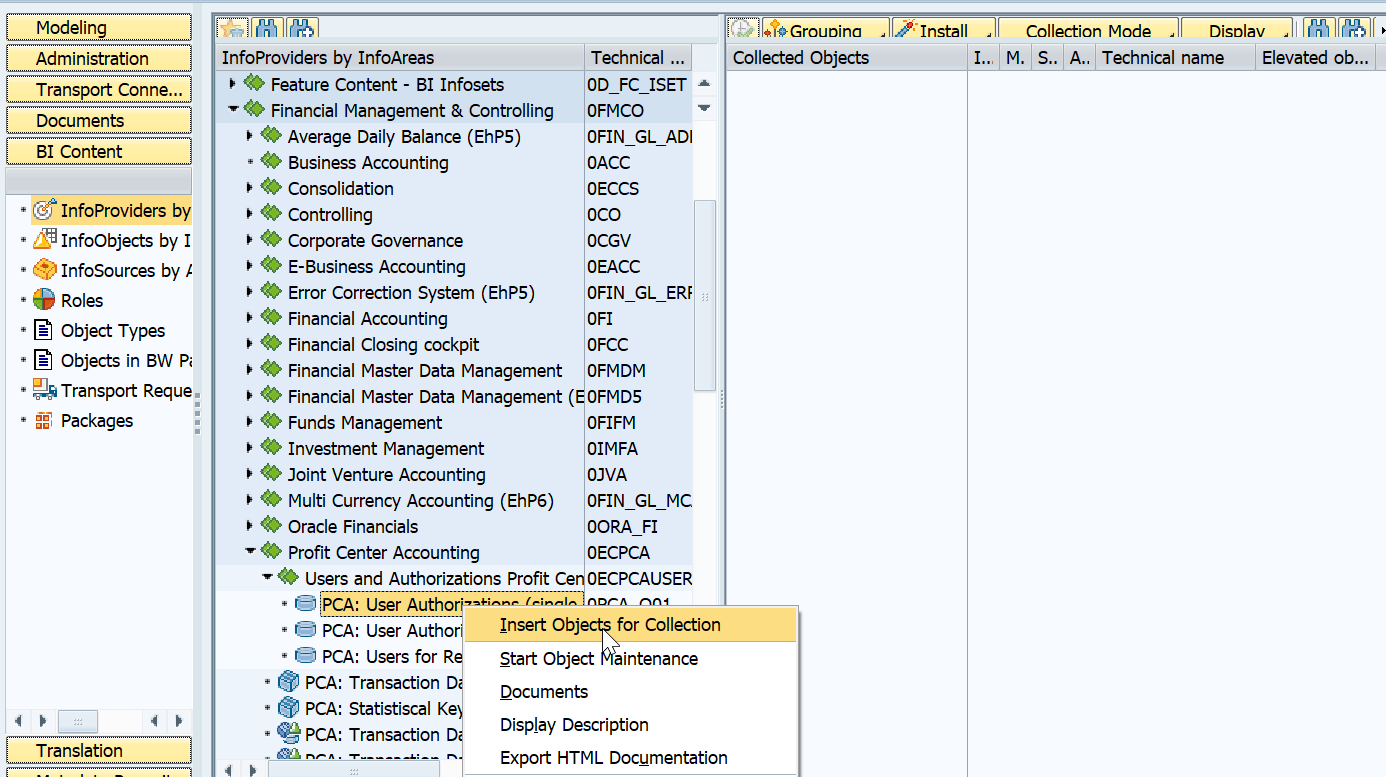The image size is (1386, 777).
Task: Click the Funds Management InfoArea icon
Action: [271, 421]
